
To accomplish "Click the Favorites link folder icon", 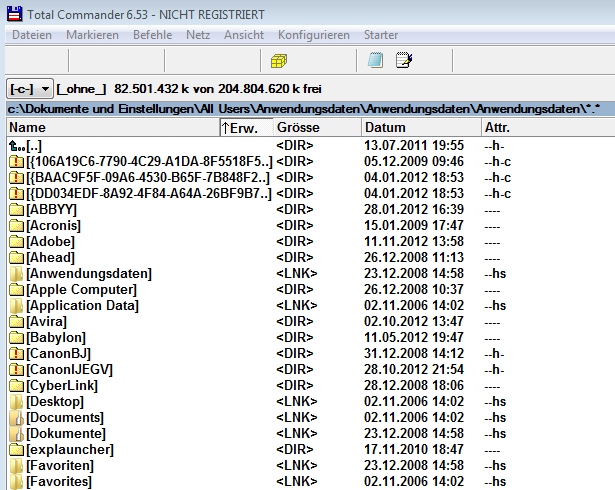I will tap(16, 482).
